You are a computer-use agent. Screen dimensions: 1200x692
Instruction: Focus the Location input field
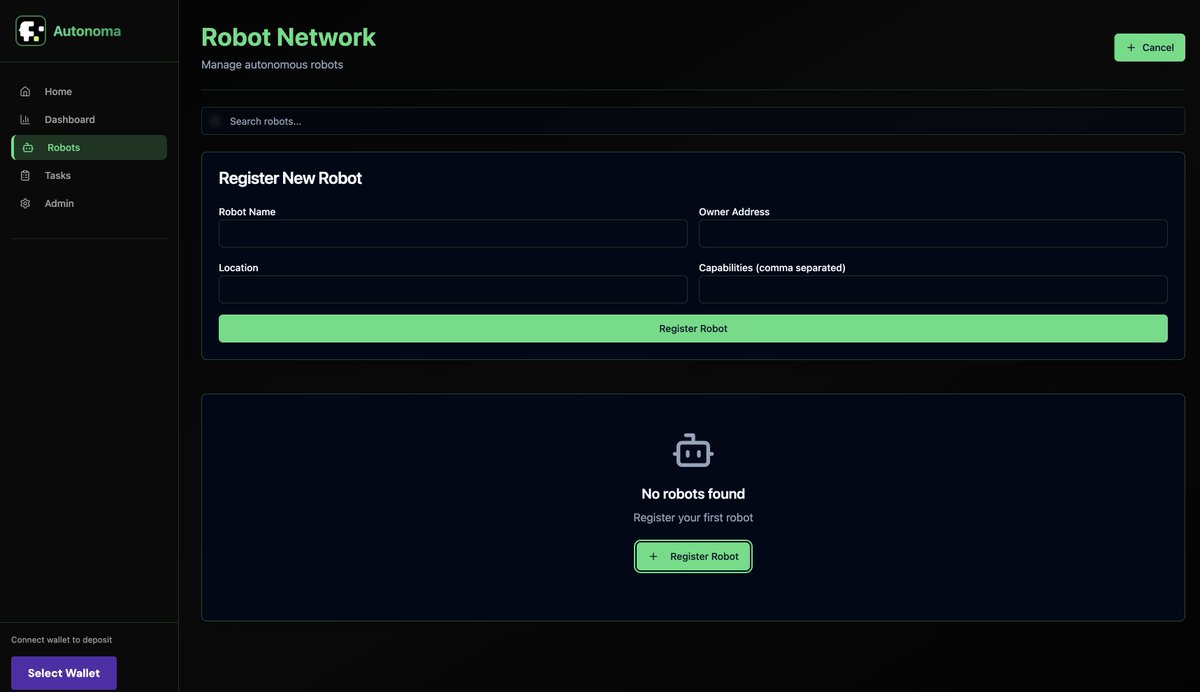(x=453, y=290)
